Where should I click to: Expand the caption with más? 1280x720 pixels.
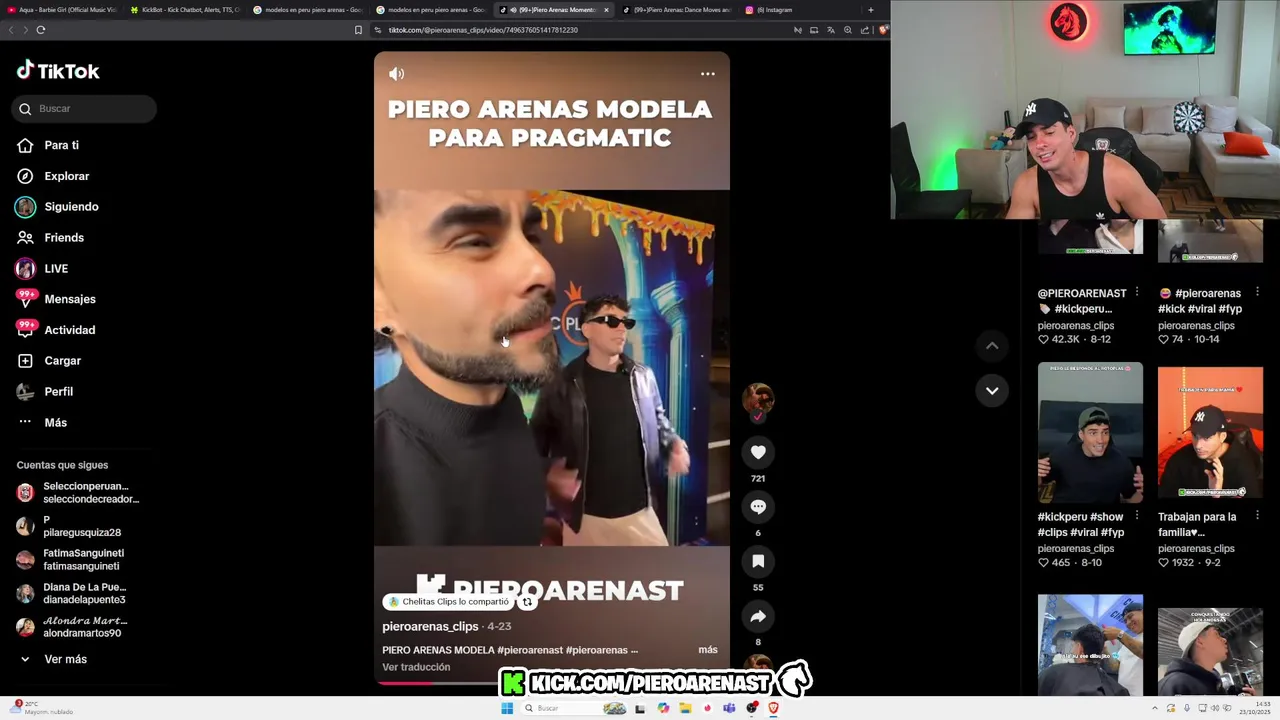[x=708, y=650]
